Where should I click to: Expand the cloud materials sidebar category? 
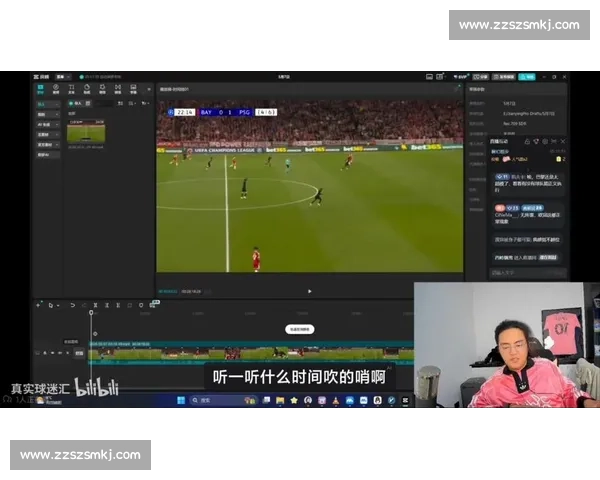pyautogui.click(x=48, y=135)
